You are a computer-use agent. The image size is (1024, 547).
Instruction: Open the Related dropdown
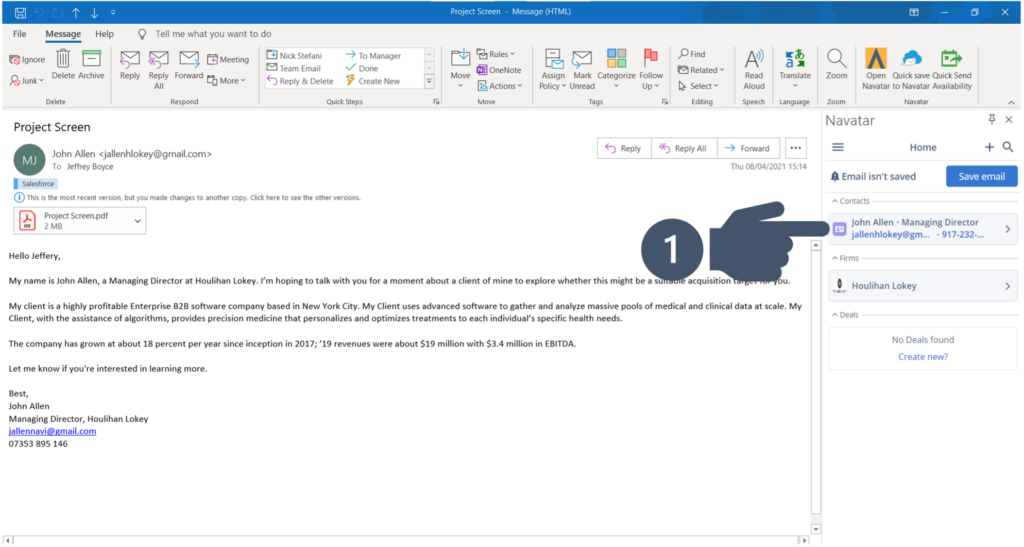[x=701, y=70]
